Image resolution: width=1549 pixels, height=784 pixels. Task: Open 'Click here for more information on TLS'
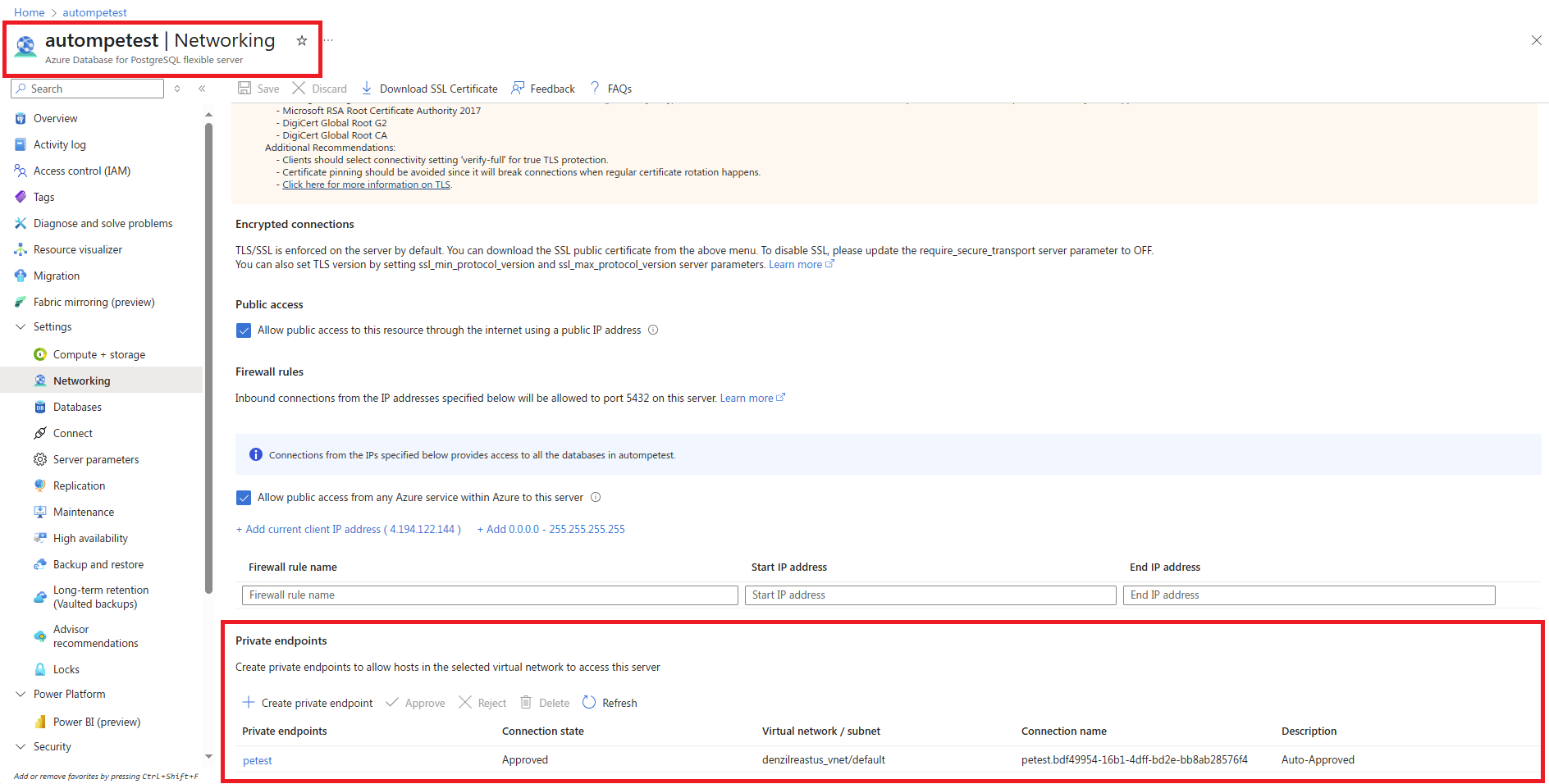point(366,185)
